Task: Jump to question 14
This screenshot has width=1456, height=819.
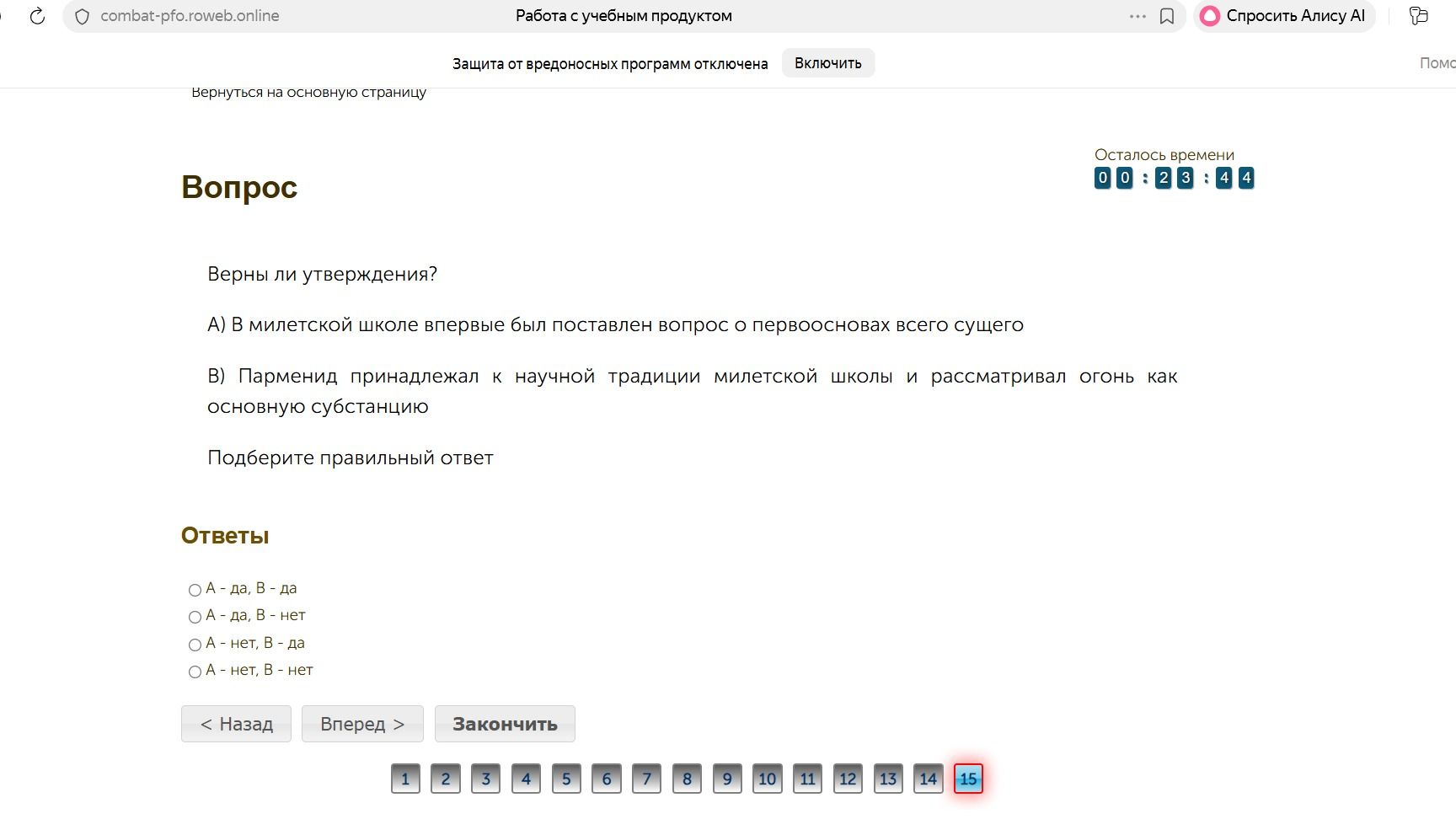Action: click(928, 779)
